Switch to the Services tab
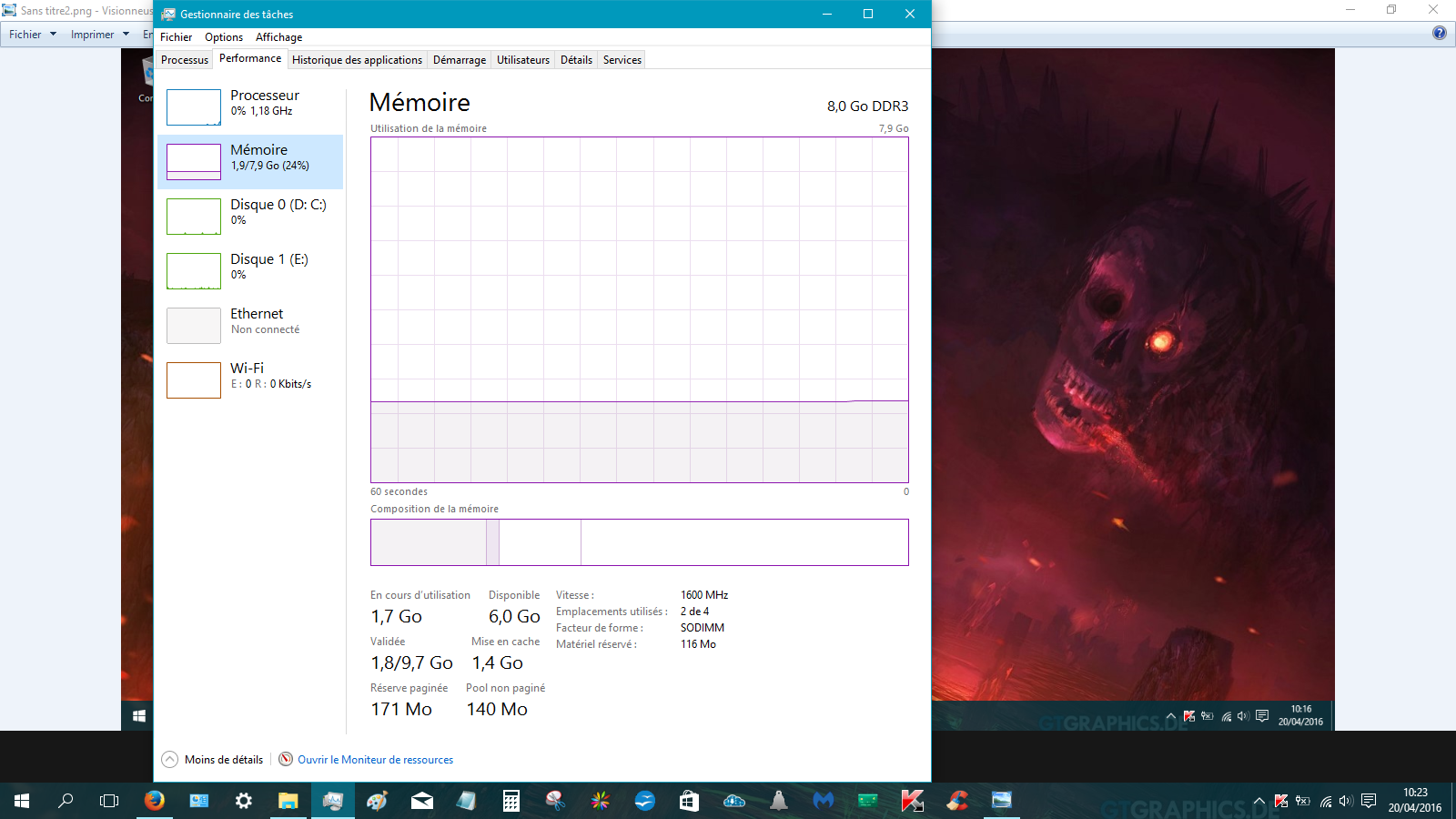This screenshot has height=819, width=1456. (x=622, y=60)
